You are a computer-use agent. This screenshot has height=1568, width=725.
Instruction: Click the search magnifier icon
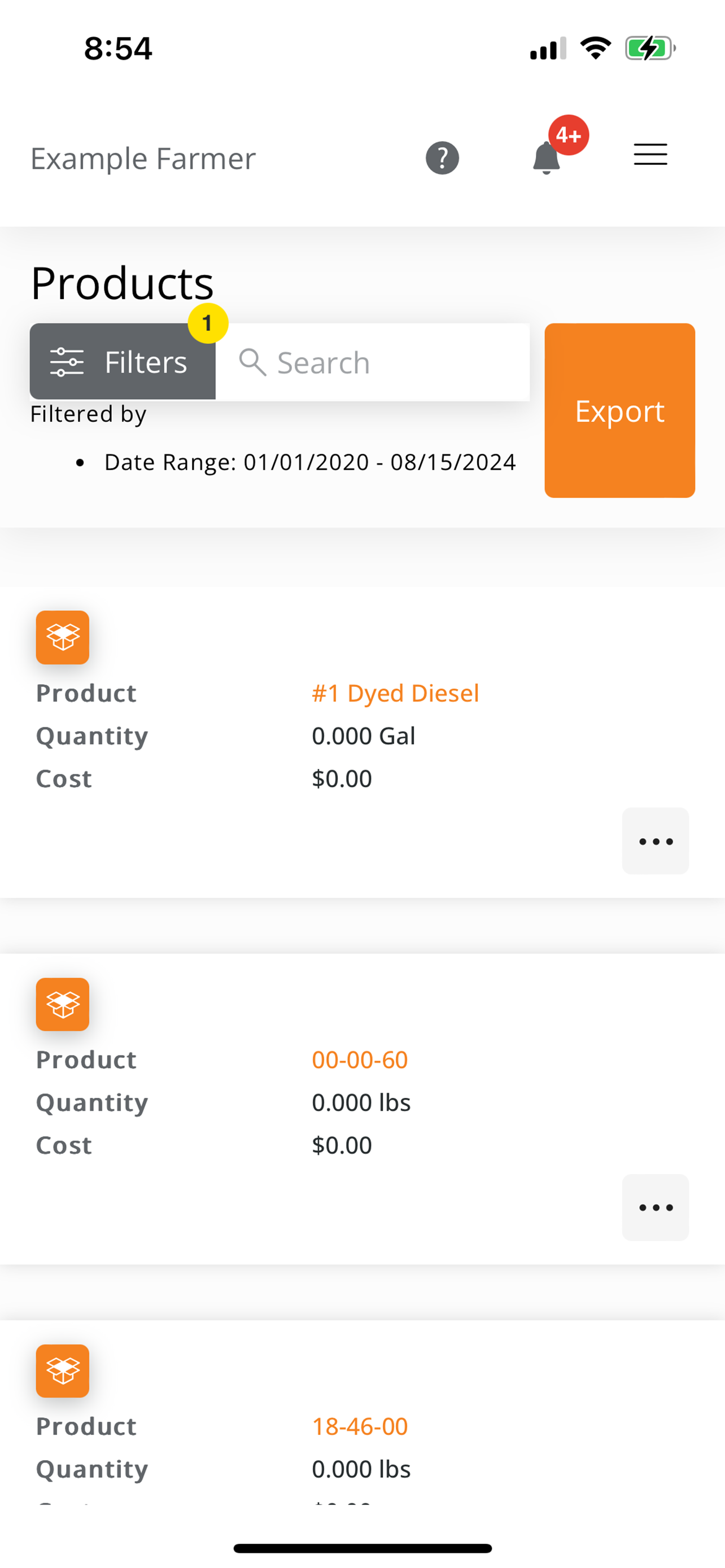pos(252,363)
